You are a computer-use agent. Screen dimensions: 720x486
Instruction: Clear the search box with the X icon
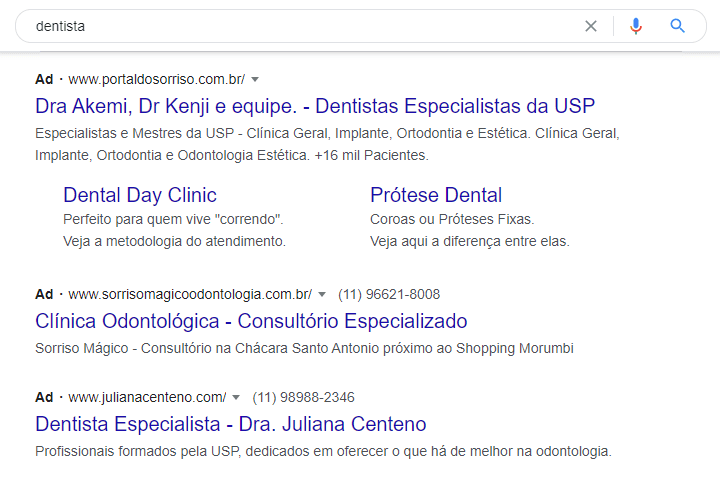pyautogui.click(x=591, y=26)
